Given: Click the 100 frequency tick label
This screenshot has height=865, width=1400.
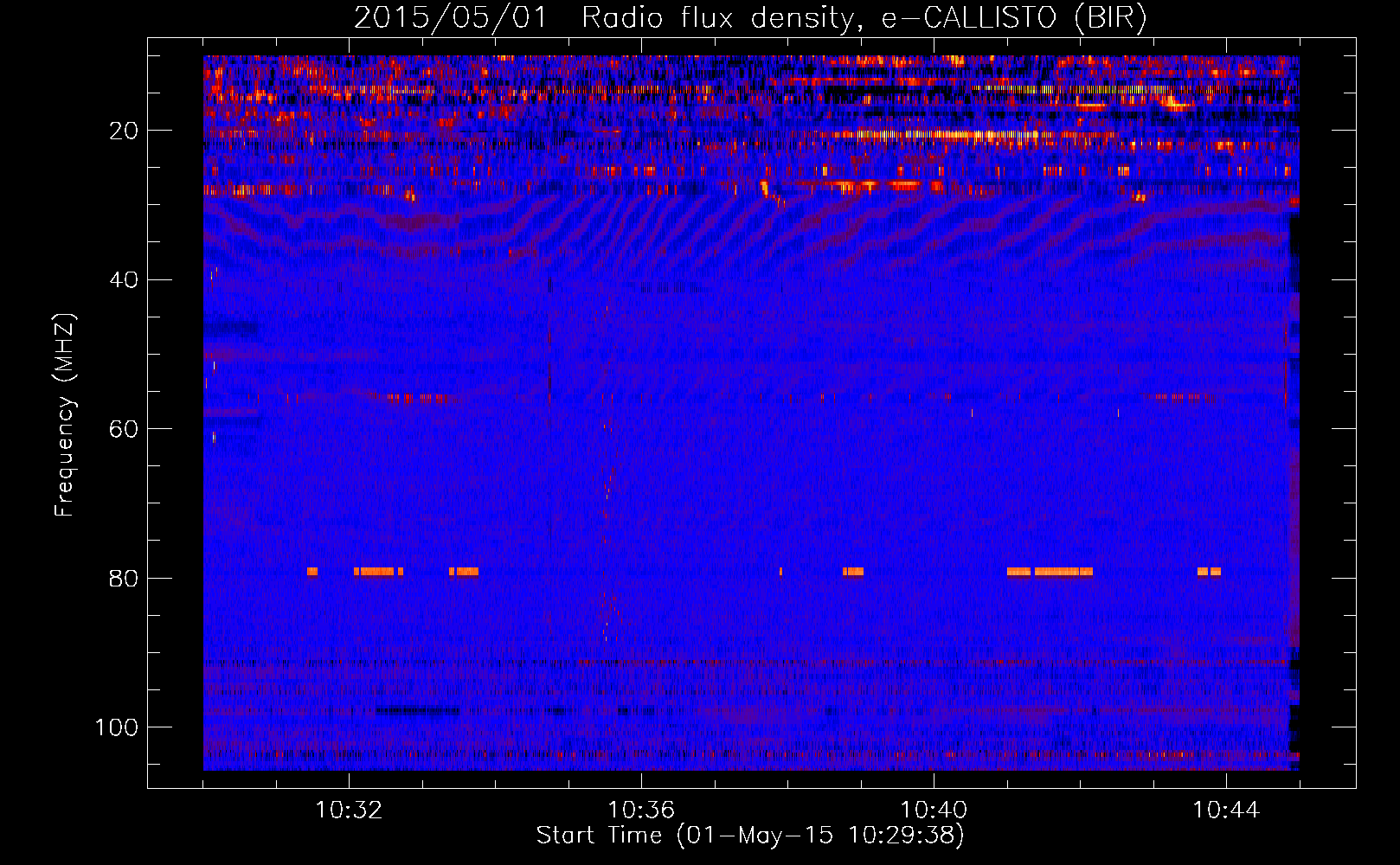Looking at the screenshot, I should [117, 727].
